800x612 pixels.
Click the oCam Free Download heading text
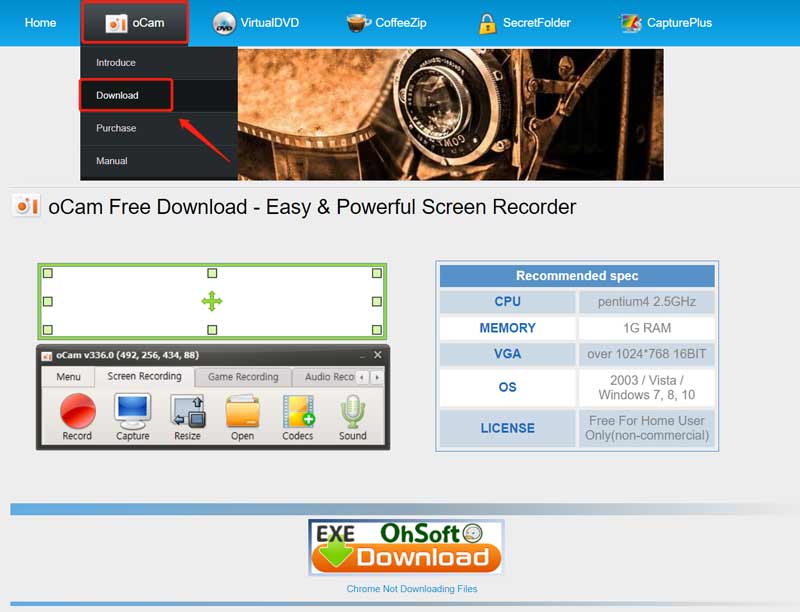[x=312, y=207]
